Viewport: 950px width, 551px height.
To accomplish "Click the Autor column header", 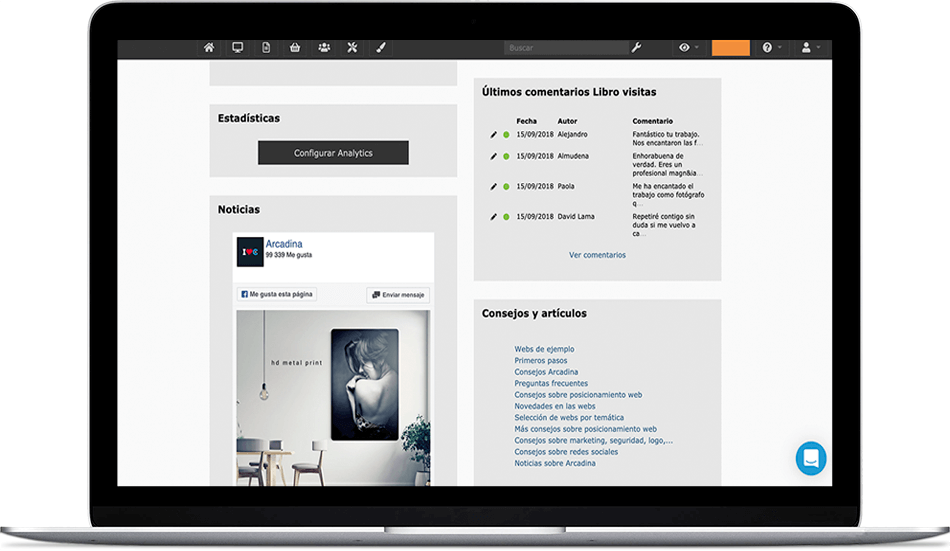I will (567, 121).
